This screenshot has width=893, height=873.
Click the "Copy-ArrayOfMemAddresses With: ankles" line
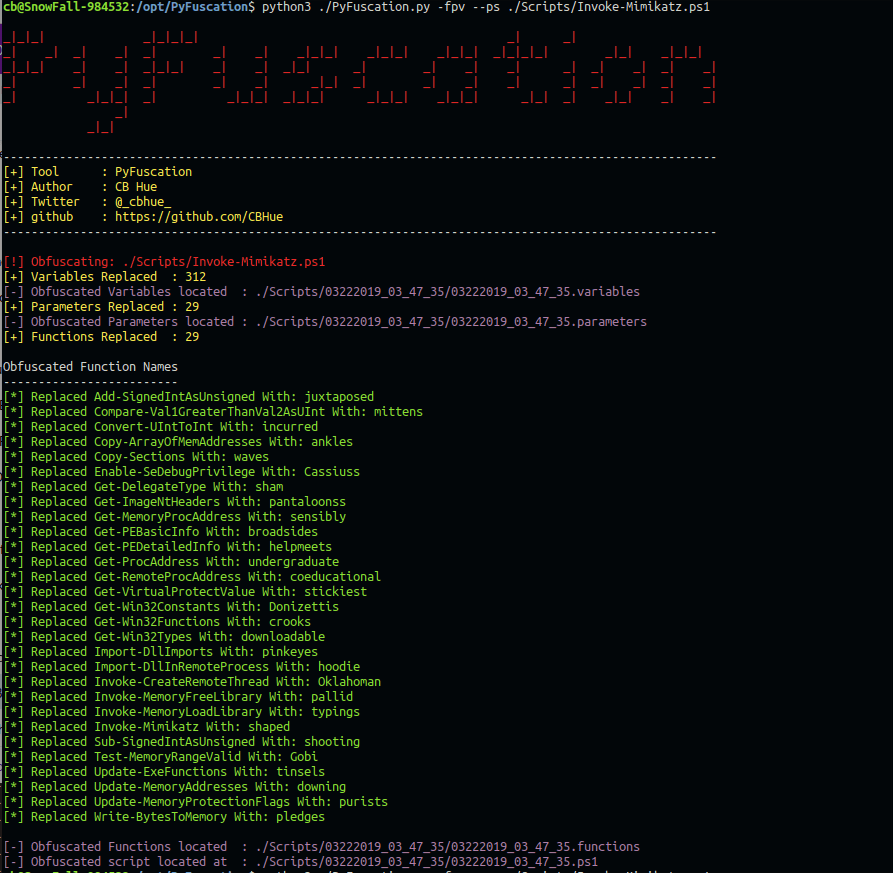click(x=178, y=442)
